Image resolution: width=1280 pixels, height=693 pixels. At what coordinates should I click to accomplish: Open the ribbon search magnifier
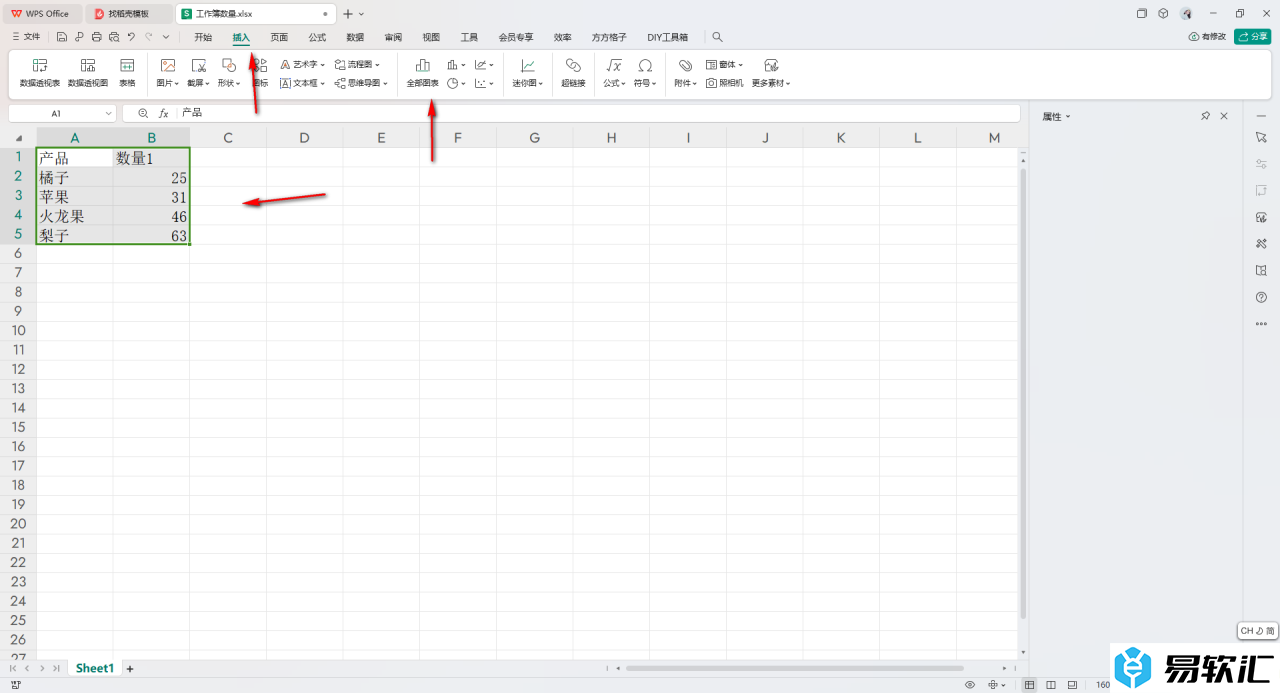[717, 37]
